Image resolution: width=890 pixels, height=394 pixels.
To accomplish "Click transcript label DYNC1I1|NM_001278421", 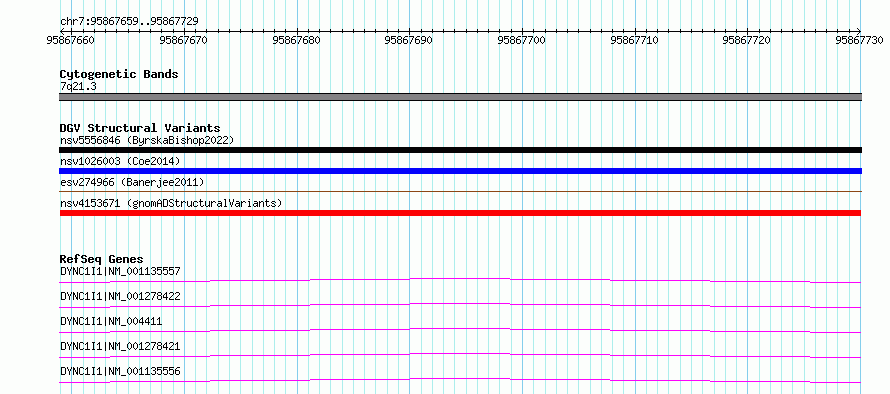I will tap(120, 346).
